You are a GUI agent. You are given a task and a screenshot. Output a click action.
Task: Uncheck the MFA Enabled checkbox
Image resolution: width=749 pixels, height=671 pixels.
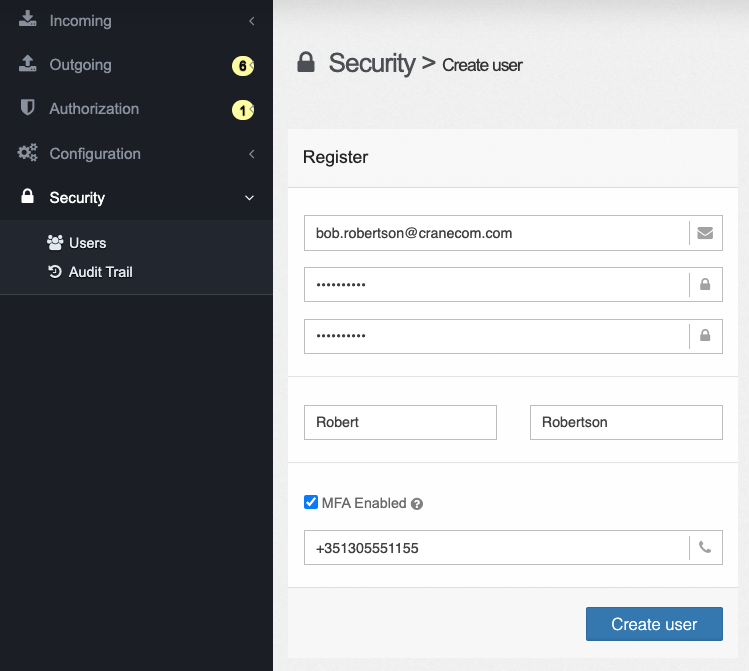pos(311,502)
